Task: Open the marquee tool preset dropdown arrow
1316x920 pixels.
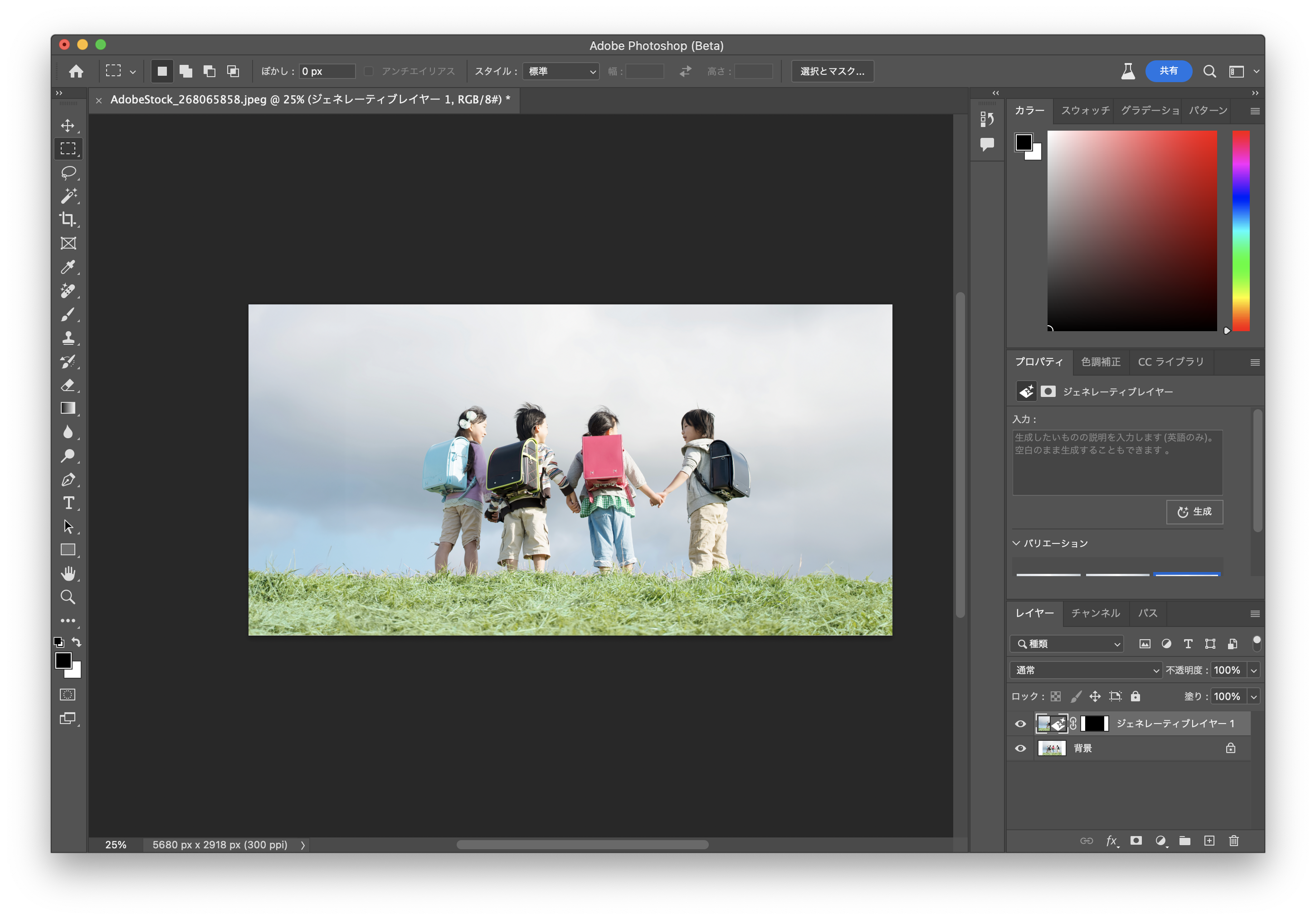Action: click(132, 72)
